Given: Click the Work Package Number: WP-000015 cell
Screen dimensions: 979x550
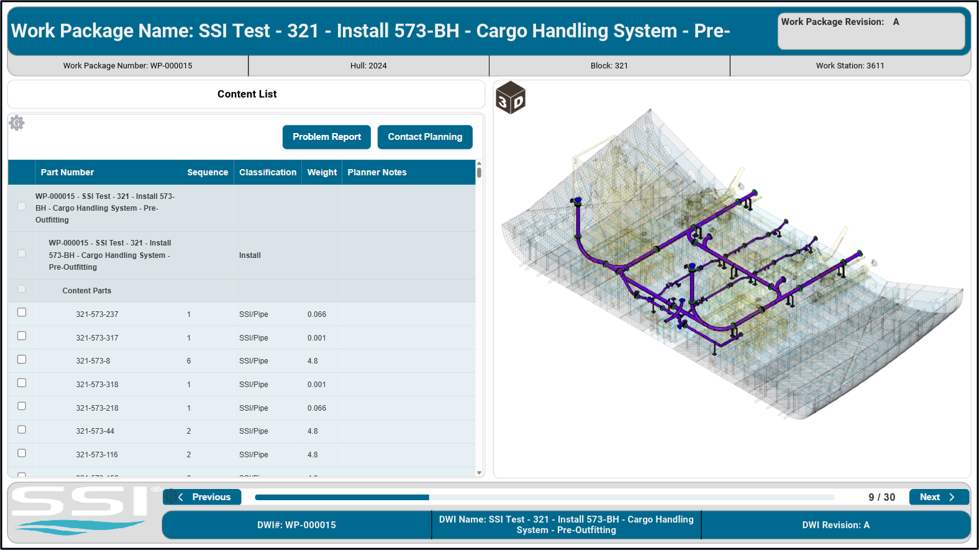Looking at the screenshot, I should 127,66.
